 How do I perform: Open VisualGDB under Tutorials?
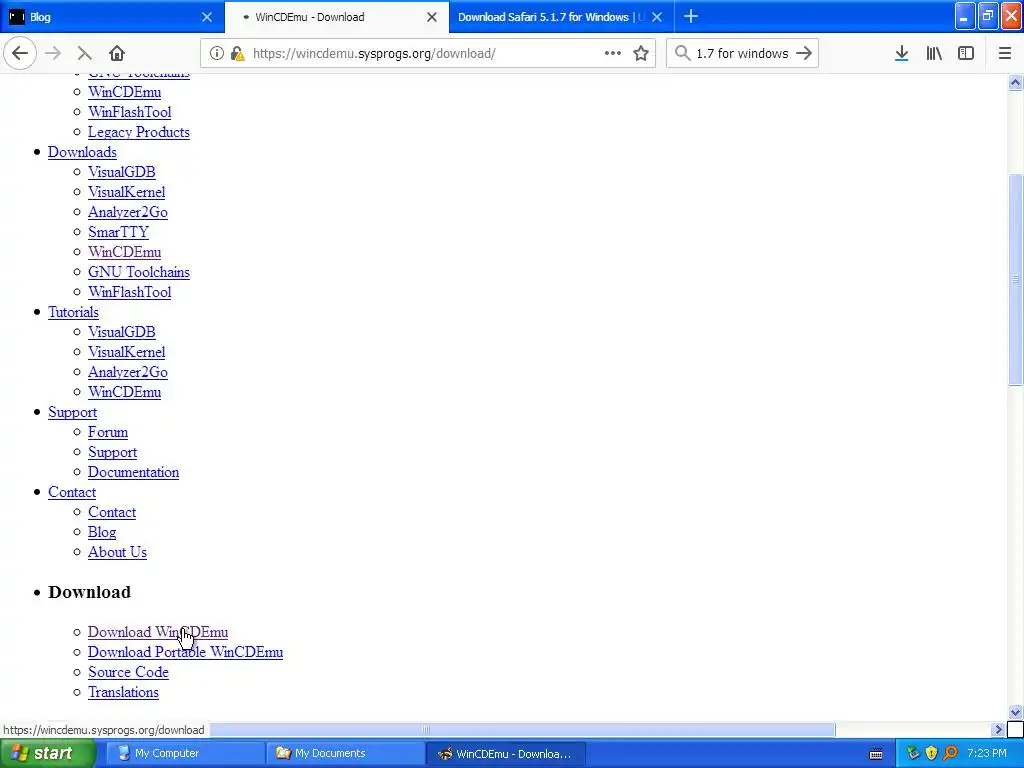point(121,332)
